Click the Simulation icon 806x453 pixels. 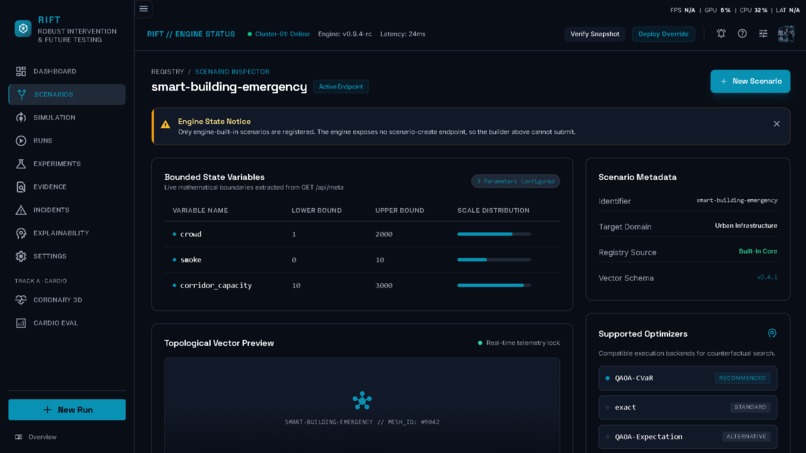point(21,118)
